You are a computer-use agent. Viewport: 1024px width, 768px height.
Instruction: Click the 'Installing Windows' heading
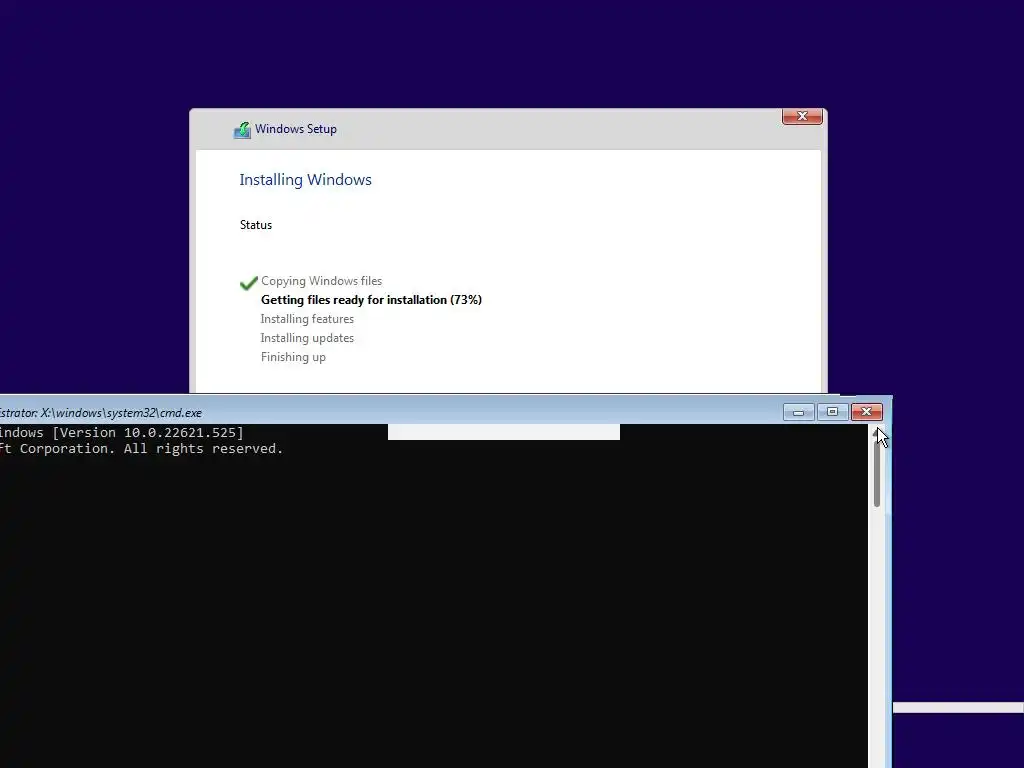(x=305, y=180)
